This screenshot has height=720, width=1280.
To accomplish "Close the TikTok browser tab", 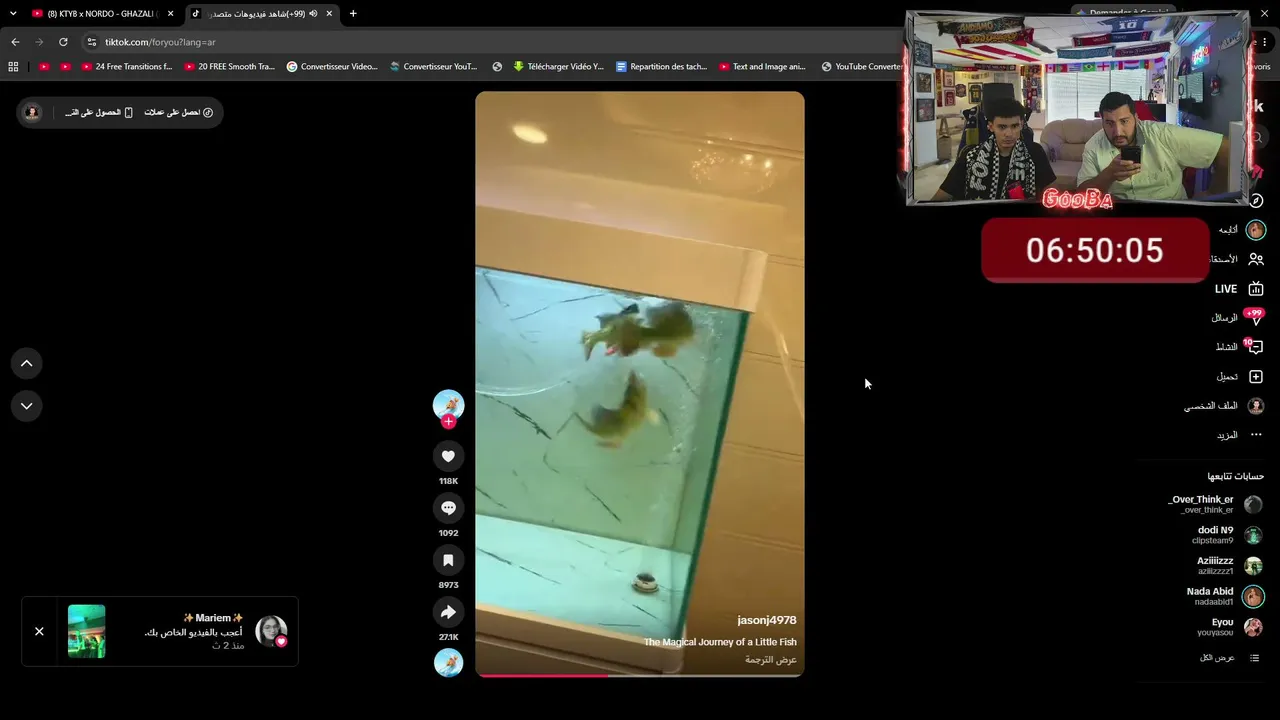I will tap(329, 14).
